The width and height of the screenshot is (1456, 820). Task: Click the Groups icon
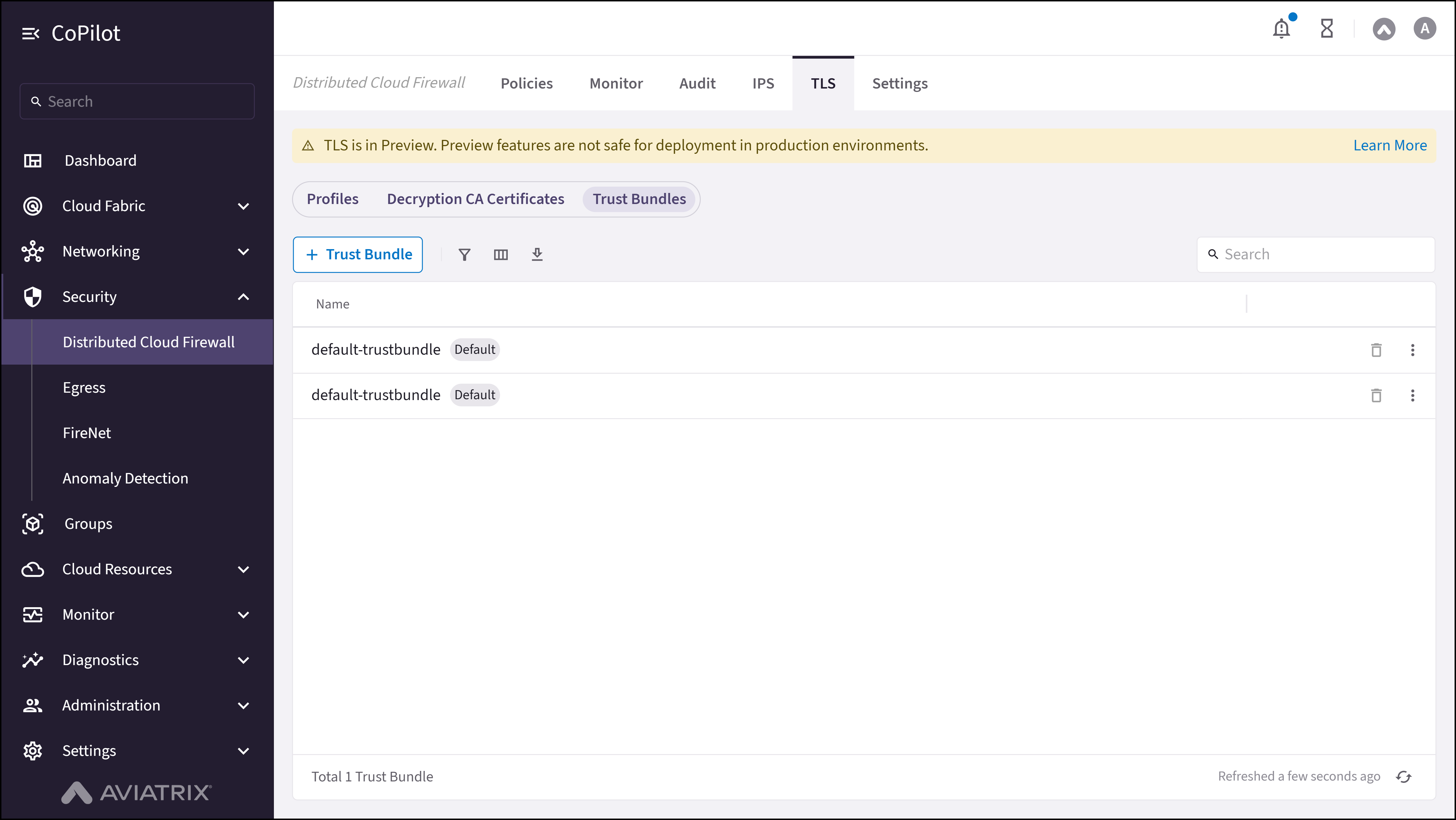point(33,524)
